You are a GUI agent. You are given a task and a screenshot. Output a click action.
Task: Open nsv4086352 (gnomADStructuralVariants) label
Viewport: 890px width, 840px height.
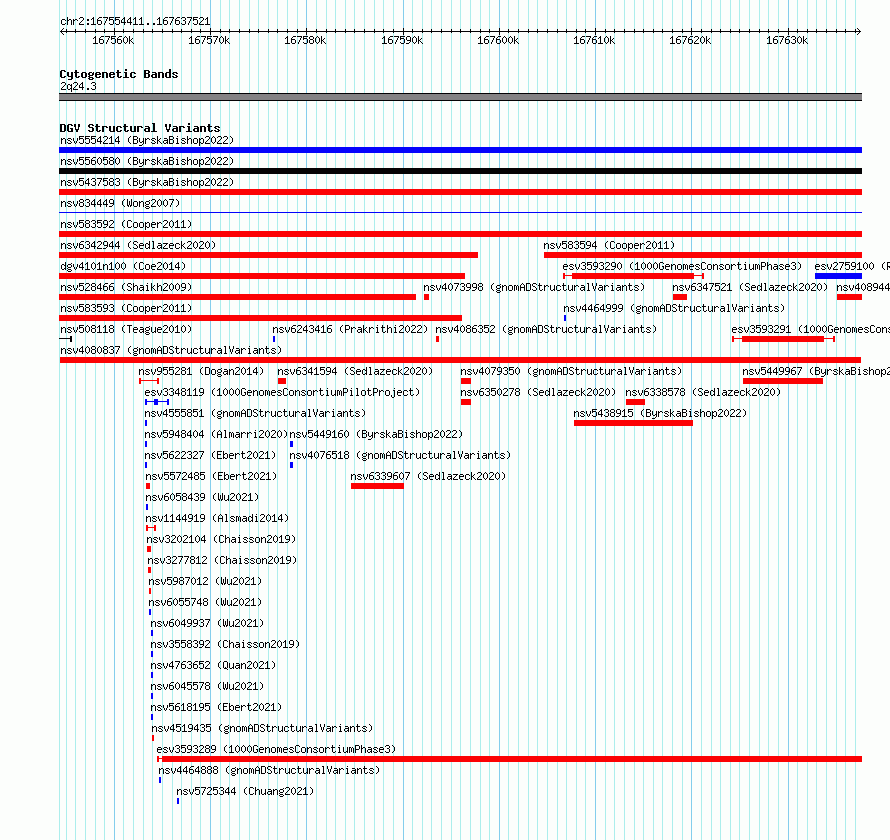(x=546, y=329)
